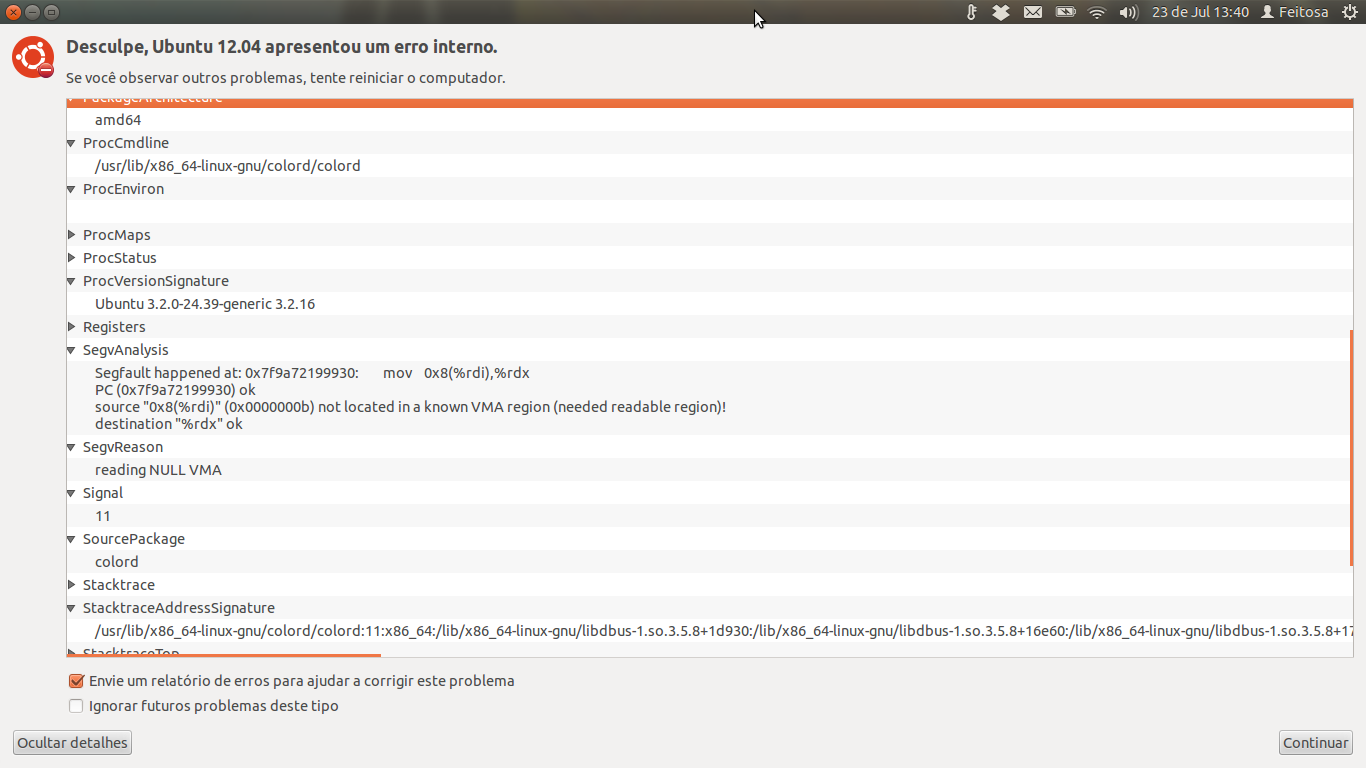Viewport: 1366px width, 768px height.
Task: Open the Wi-Fi network indicator
Action: (x=1097, y=12)
